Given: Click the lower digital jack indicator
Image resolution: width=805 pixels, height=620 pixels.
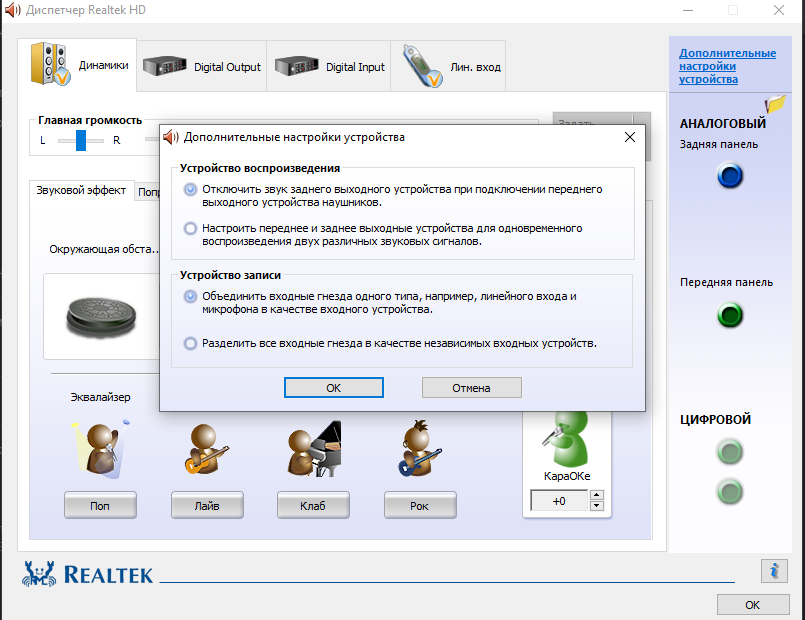Looking at the screenshot, I should [730, 491].
